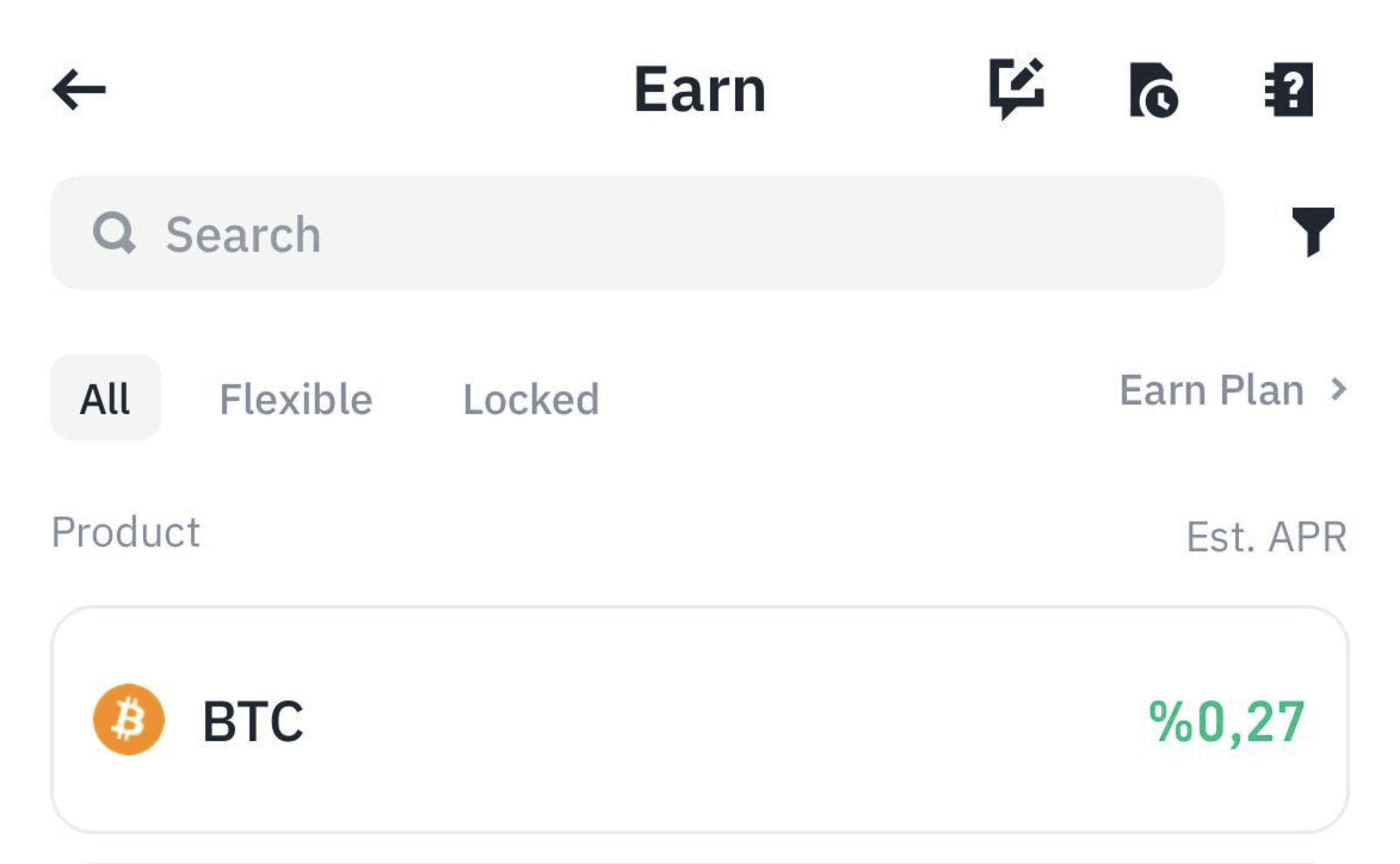This screenshot has width=1400, height=864.
Task: Sort by the Est. APR header
Action: [x=1266, y=536]
